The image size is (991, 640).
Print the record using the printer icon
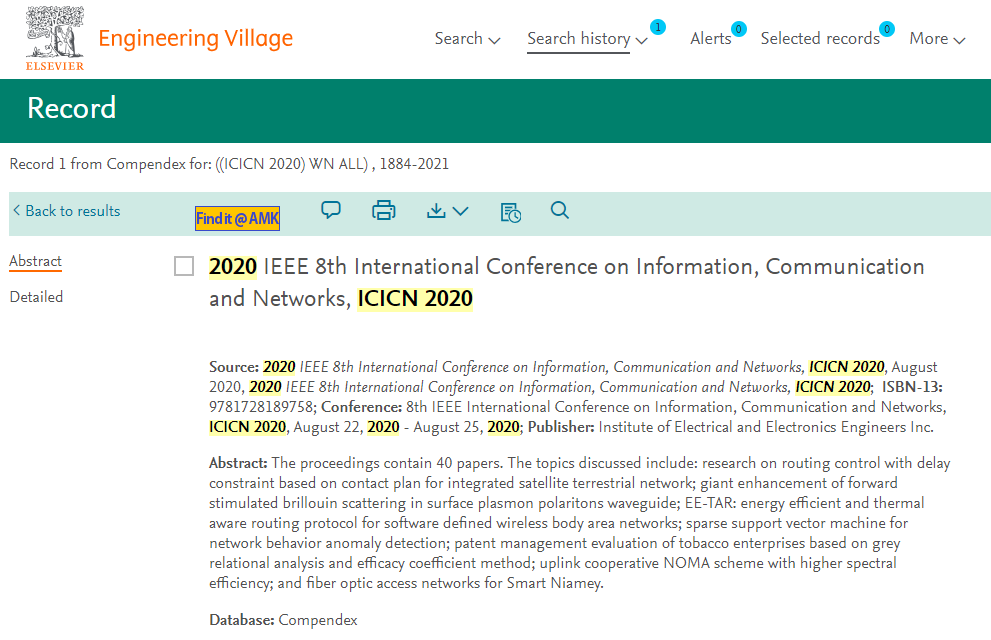point(384,210)
